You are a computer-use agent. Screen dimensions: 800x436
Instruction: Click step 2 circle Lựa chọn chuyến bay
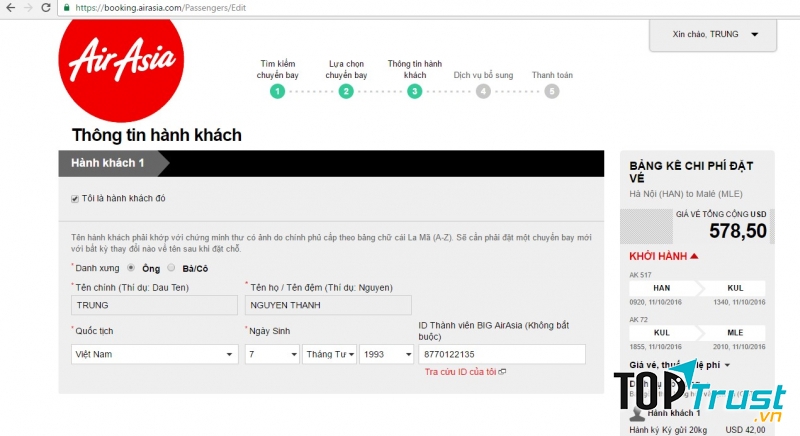click(x=346, y=92)
